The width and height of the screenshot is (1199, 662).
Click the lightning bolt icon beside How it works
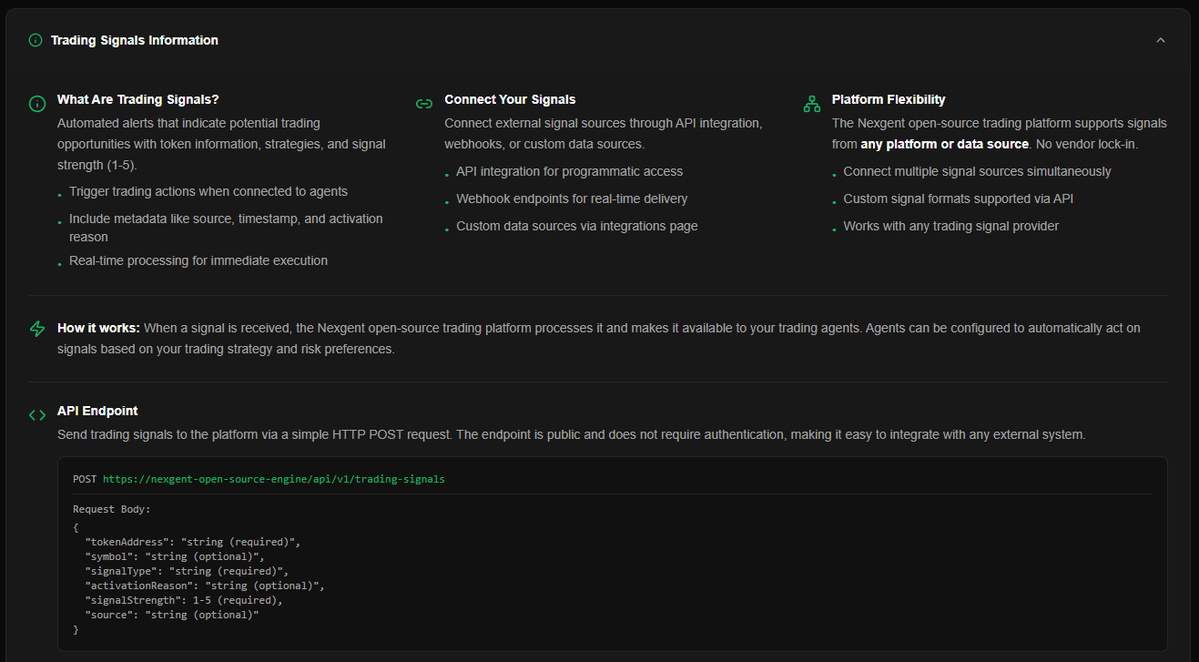click(x=37, y=329)
